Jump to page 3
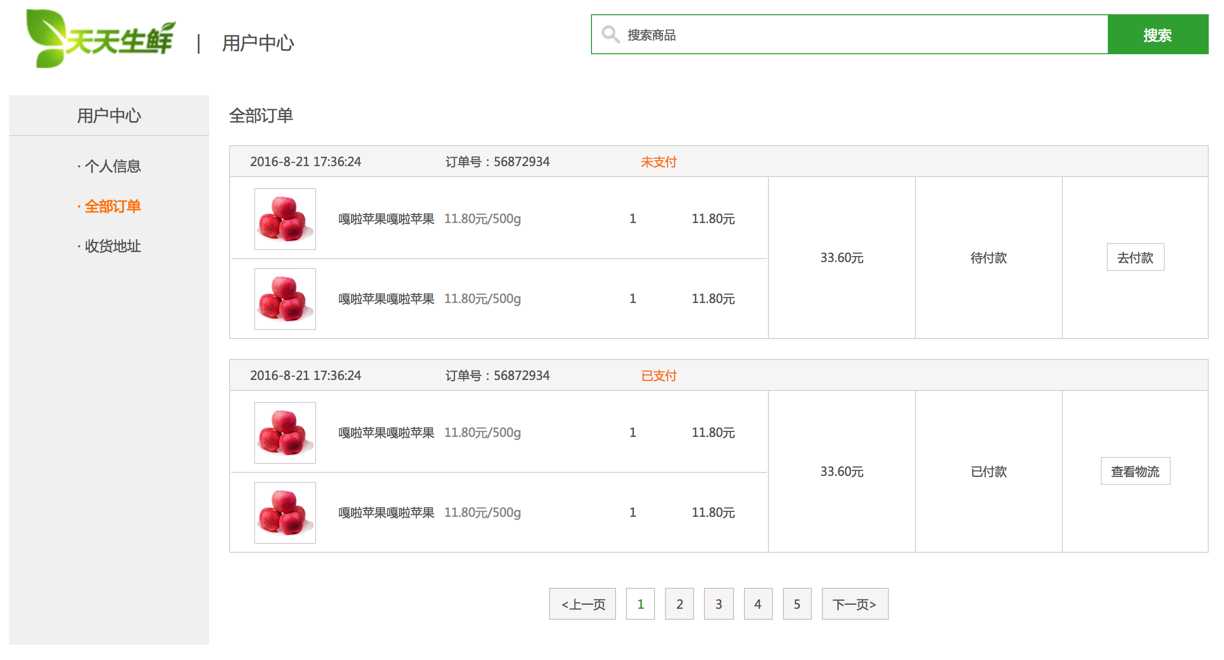The image size is (1224, 660). [x=718, y=604]
